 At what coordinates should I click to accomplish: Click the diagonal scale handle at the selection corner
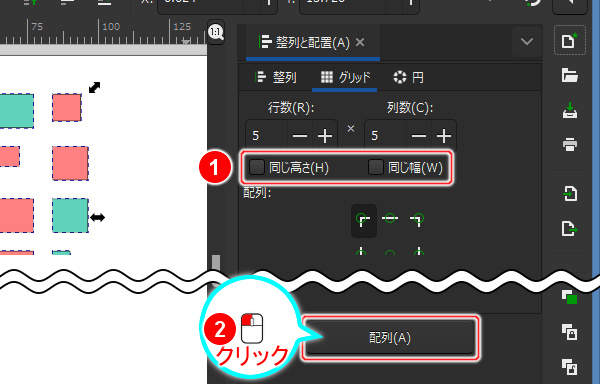[95, 88]
